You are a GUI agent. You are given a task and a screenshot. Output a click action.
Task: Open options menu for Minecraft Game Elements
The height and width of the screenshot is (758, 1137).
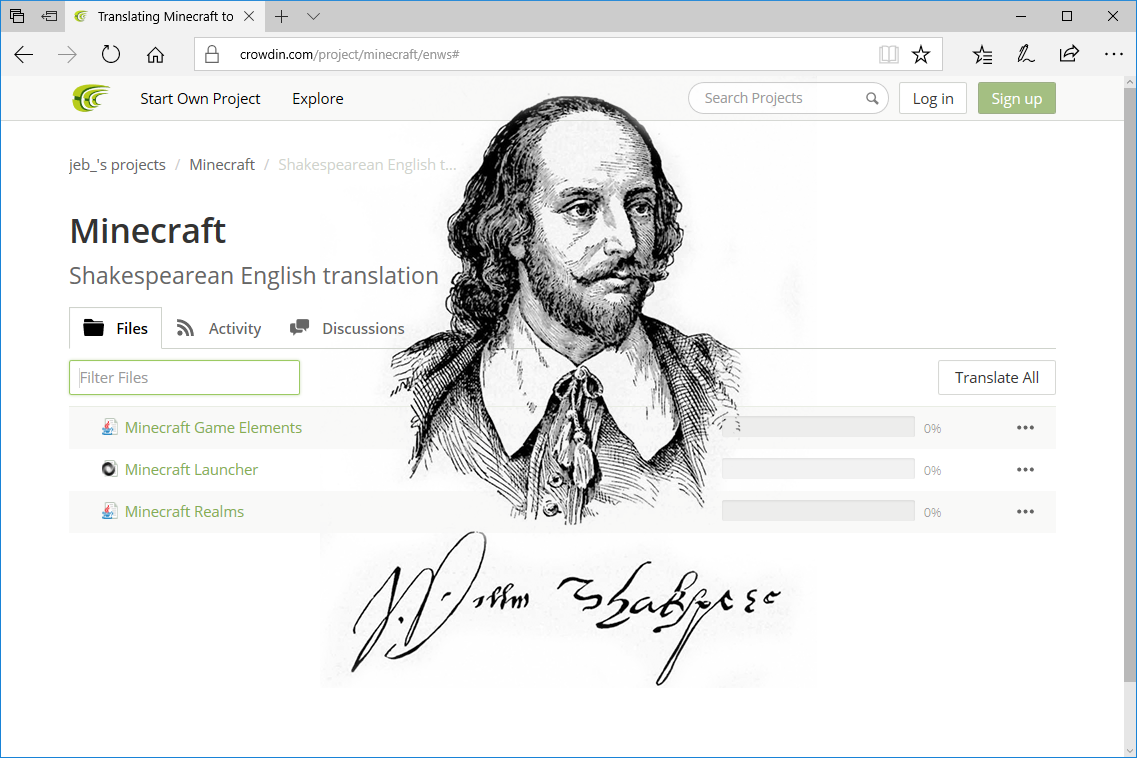1025,428
